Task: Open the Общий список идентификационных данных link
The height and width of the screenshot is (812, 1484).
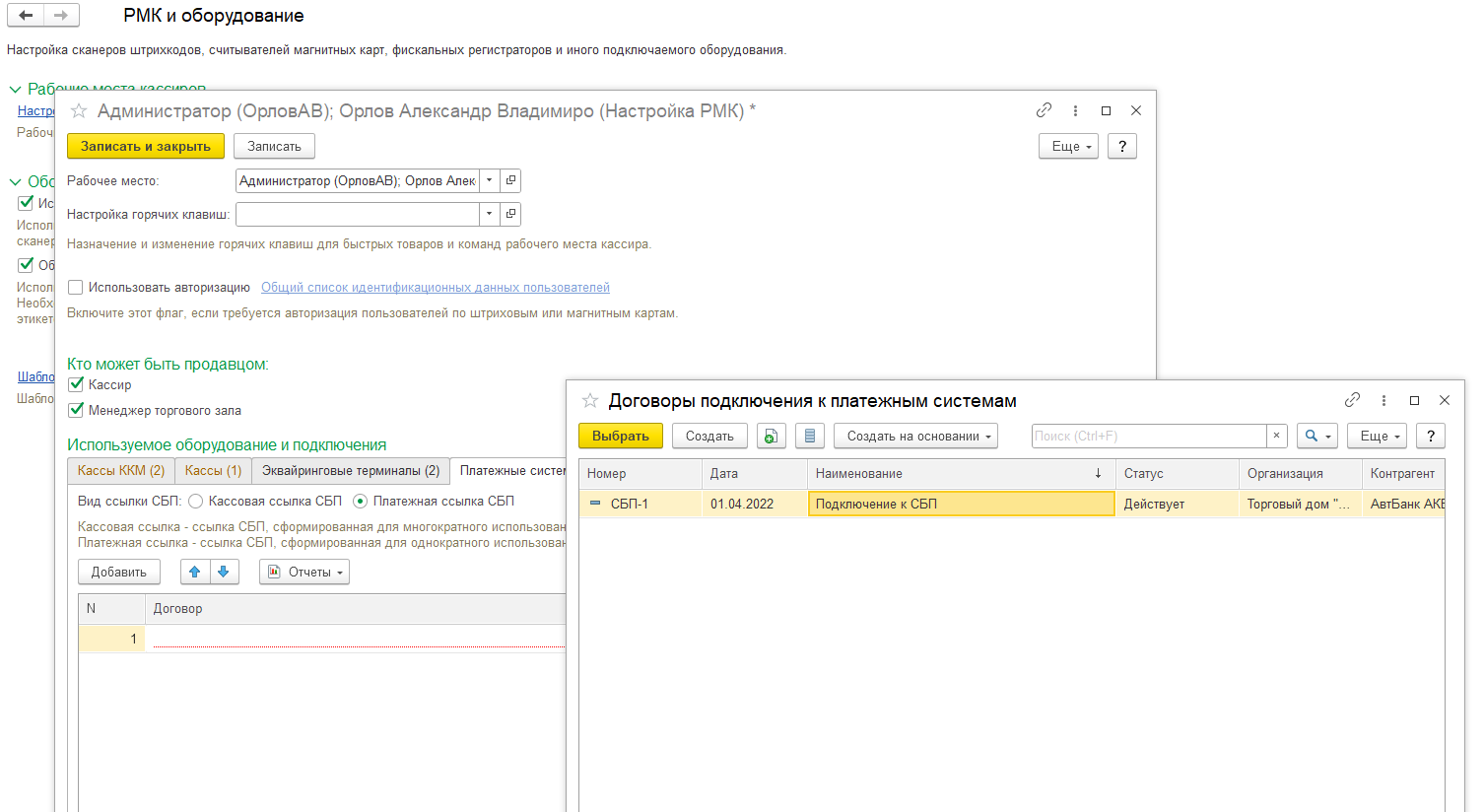Action: [x=435, y=287]
